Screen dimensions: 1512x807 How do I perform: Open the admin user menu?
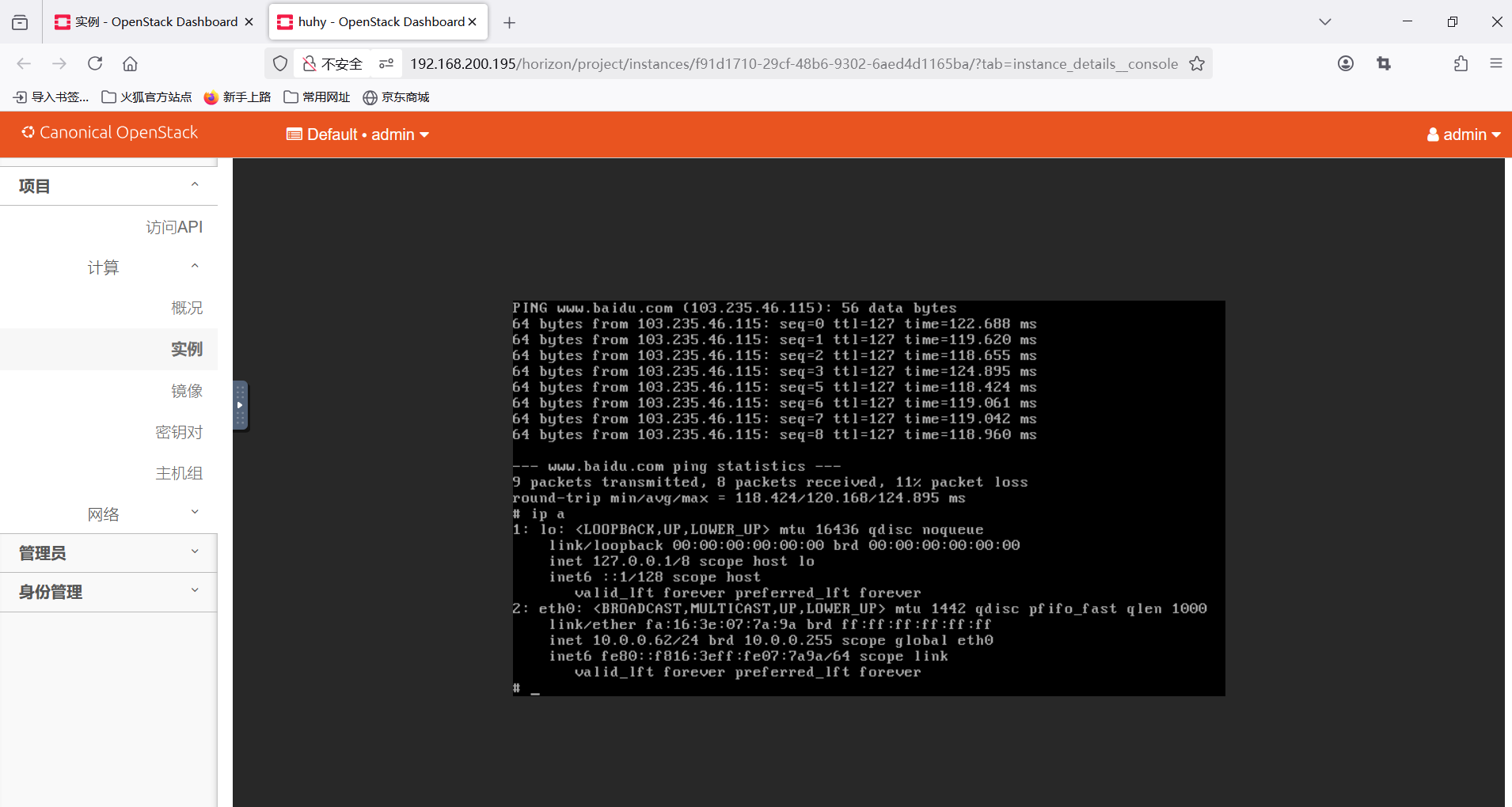[x=1464, y=134]
